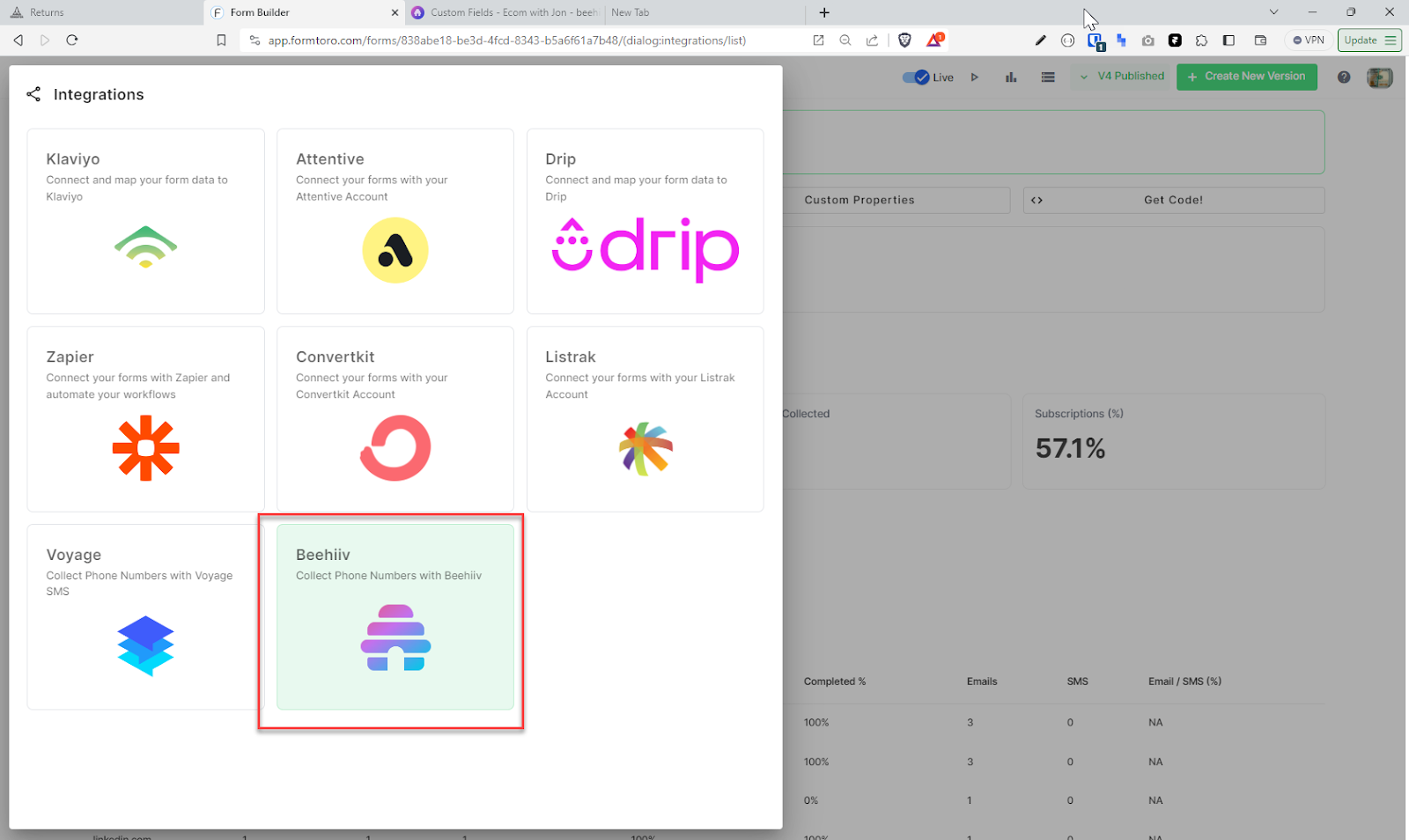Click Create New Version button

click(1247, 77)
